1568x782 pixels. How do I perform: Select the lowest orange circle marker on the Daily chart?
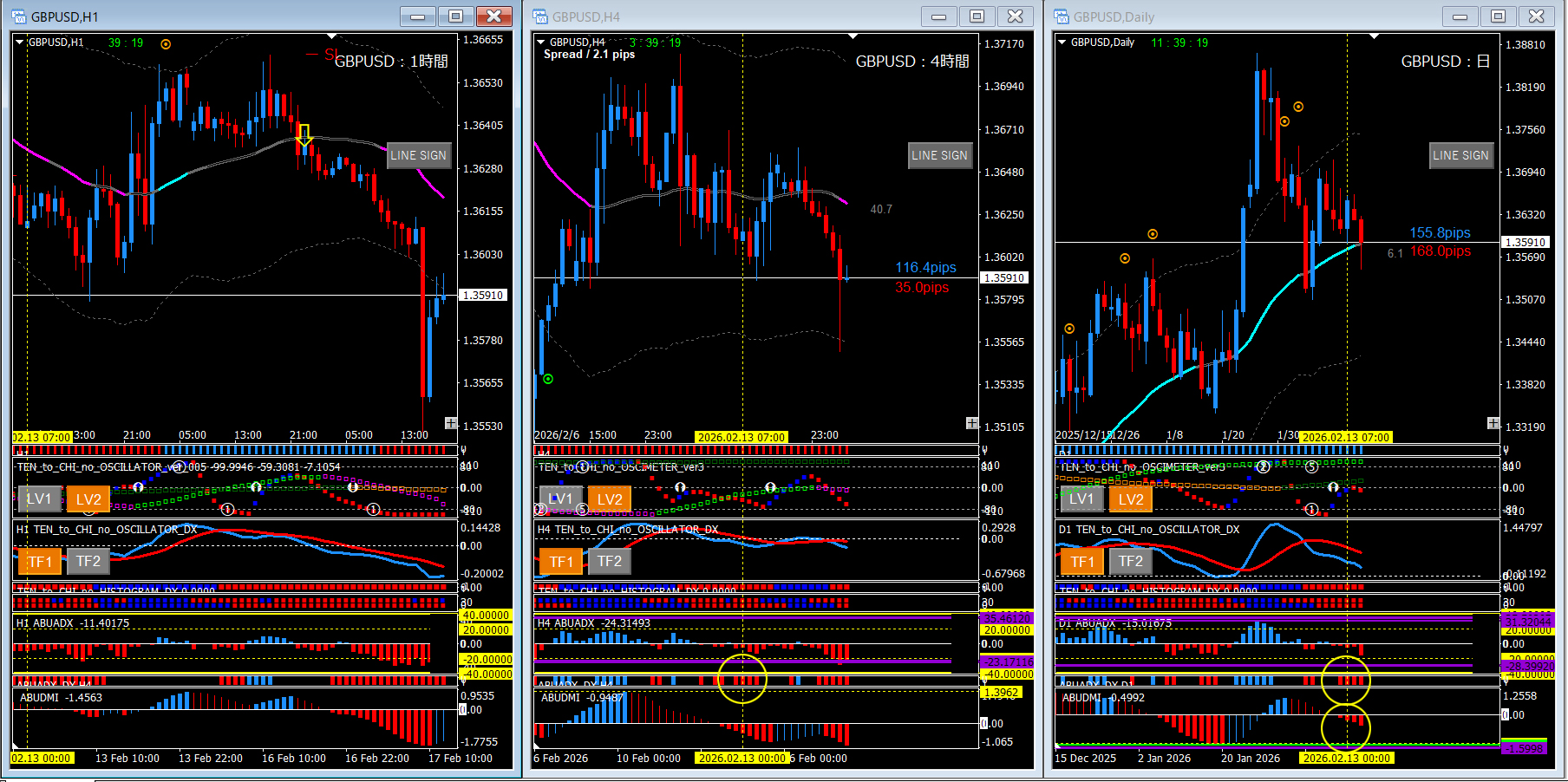click(1069, 329)
